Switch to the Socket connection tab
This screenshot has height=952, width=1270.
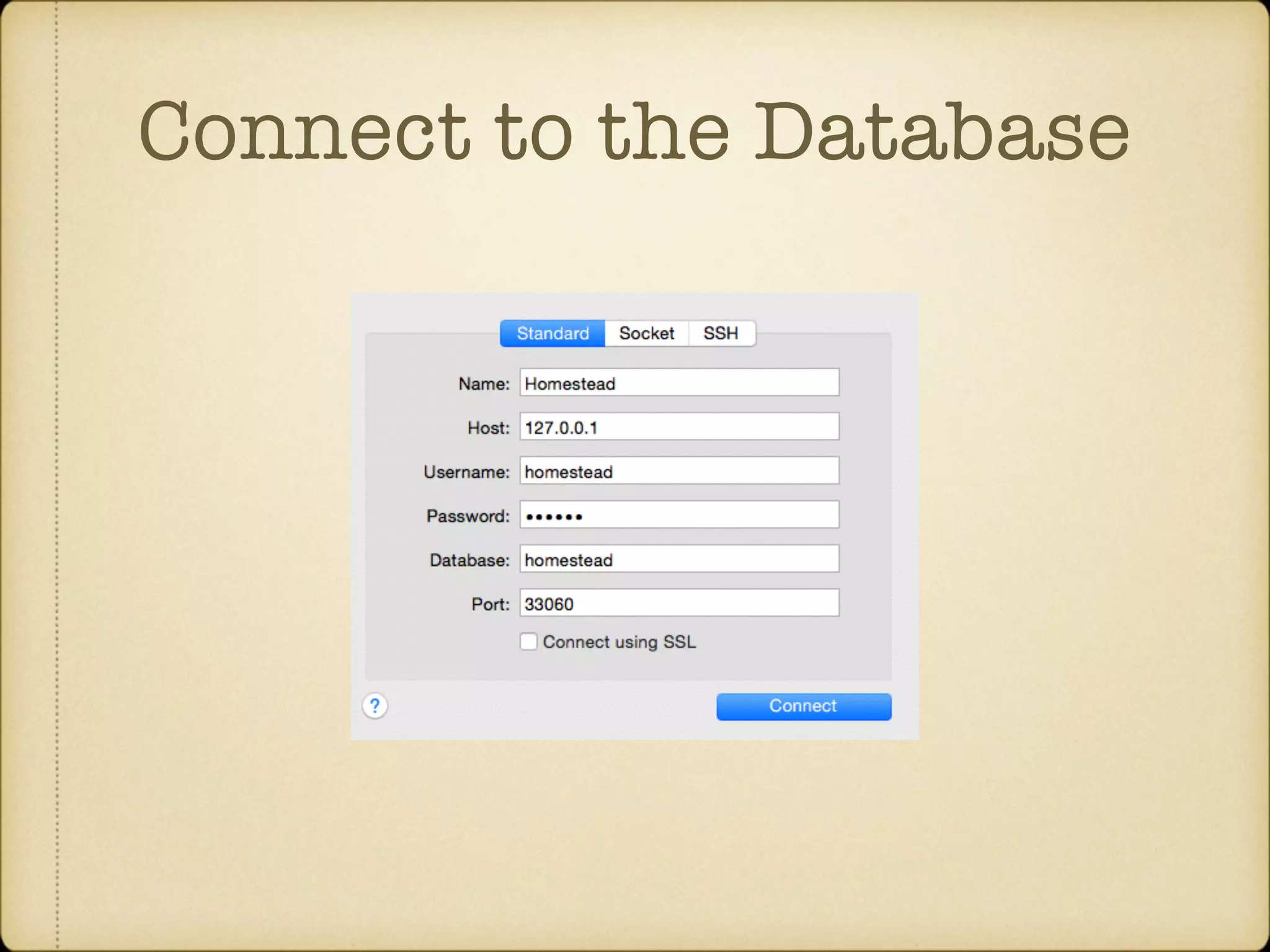[x=647, y=333]
